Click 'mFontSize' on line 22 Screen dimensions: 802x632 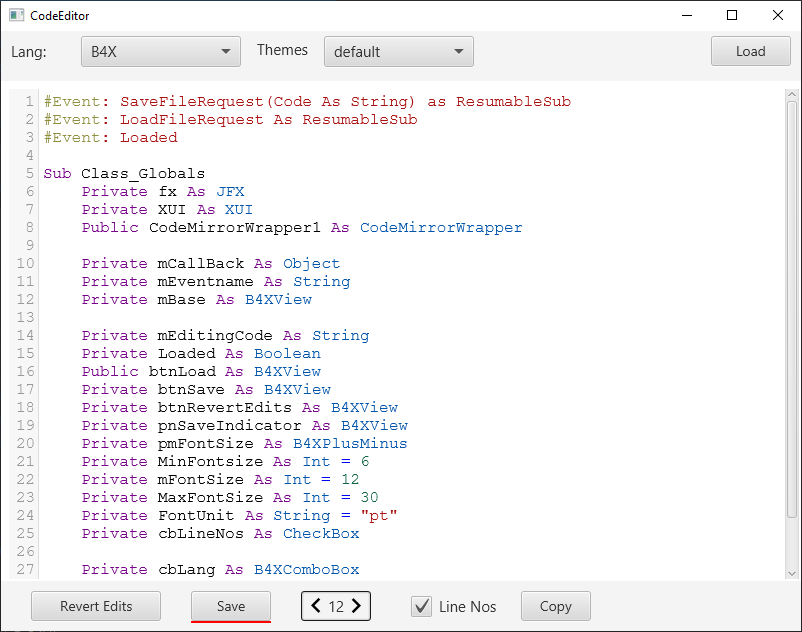coord(201,479)
